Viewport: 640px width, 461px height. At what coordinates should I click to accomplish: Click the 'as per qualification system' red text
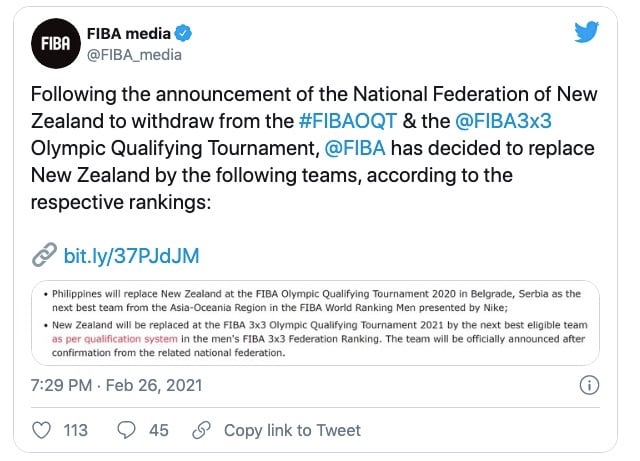tap(115, 339)
